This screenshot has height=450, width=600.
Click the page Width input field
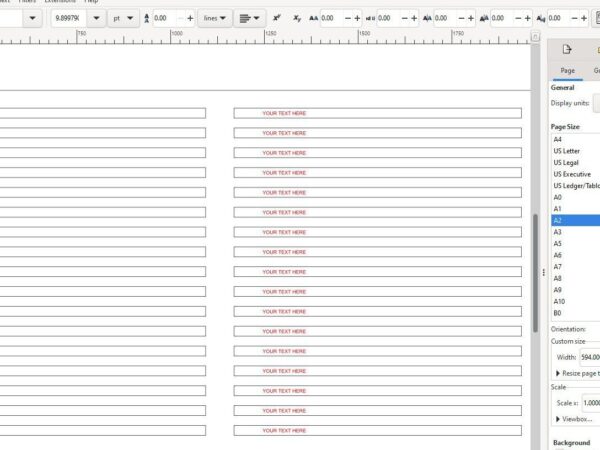point(589,356)
